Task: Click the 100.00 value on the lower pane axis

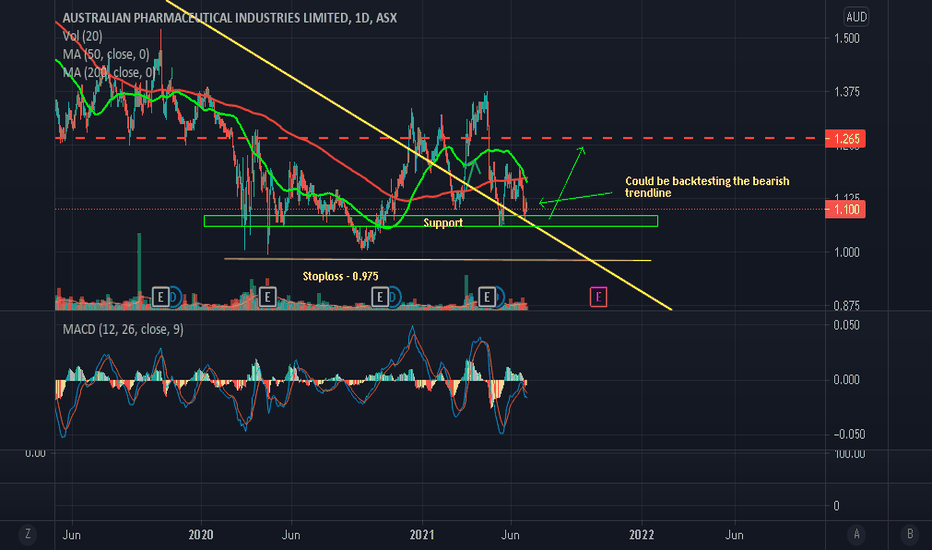Action: 849,454
